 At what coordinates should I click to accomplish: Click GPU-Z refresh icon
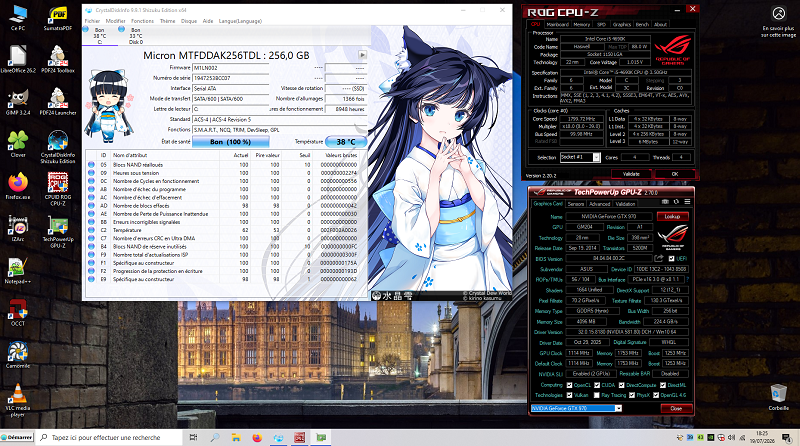coord(676,202)
